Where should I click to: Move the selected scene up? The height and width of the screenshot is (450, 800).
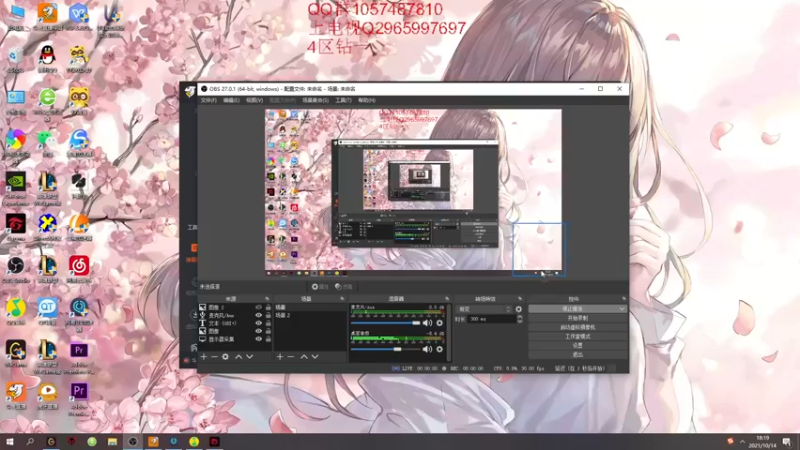pos(304,357)
